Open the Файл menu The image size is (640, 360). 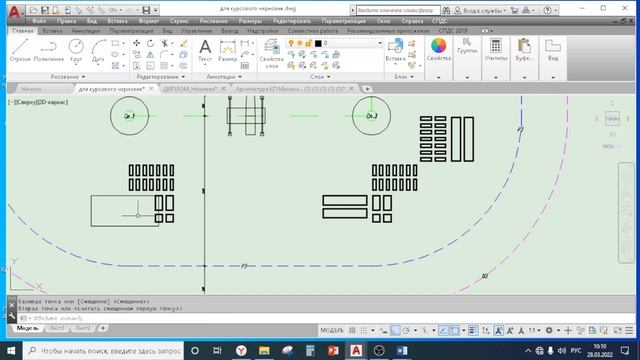coord(39,21)
